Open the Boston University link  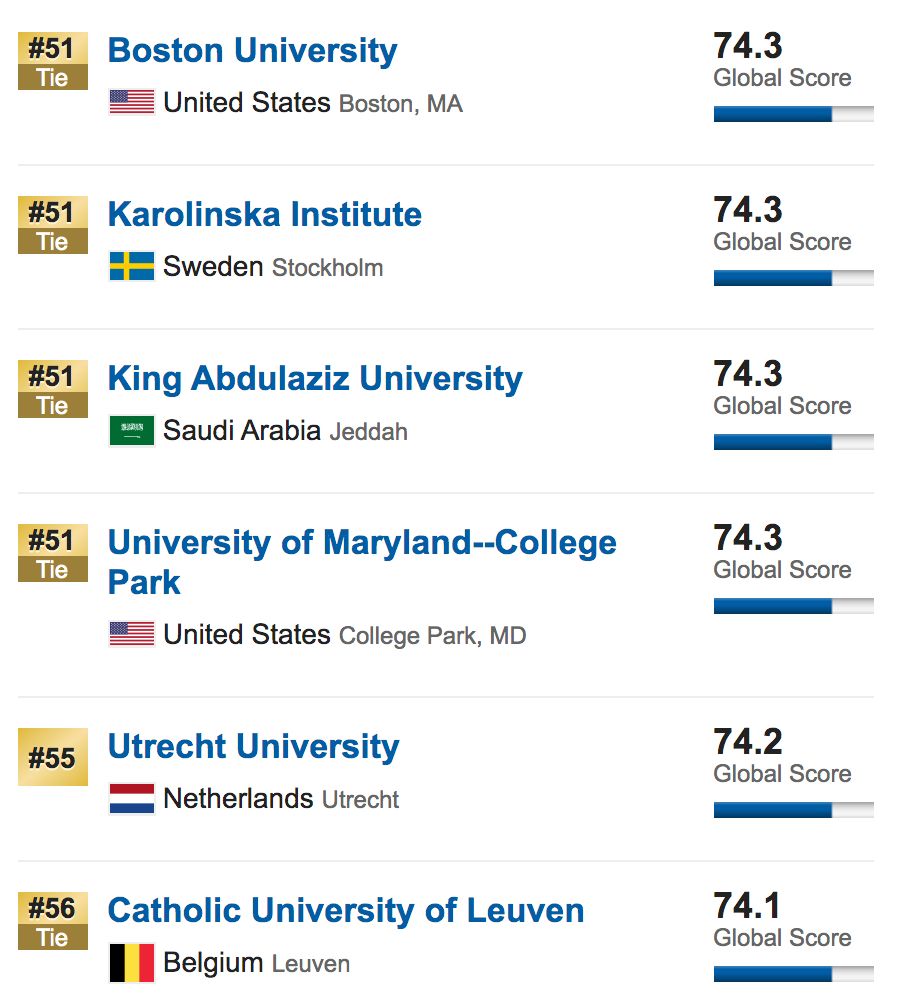pyautogui.click(x=253, y=50)
